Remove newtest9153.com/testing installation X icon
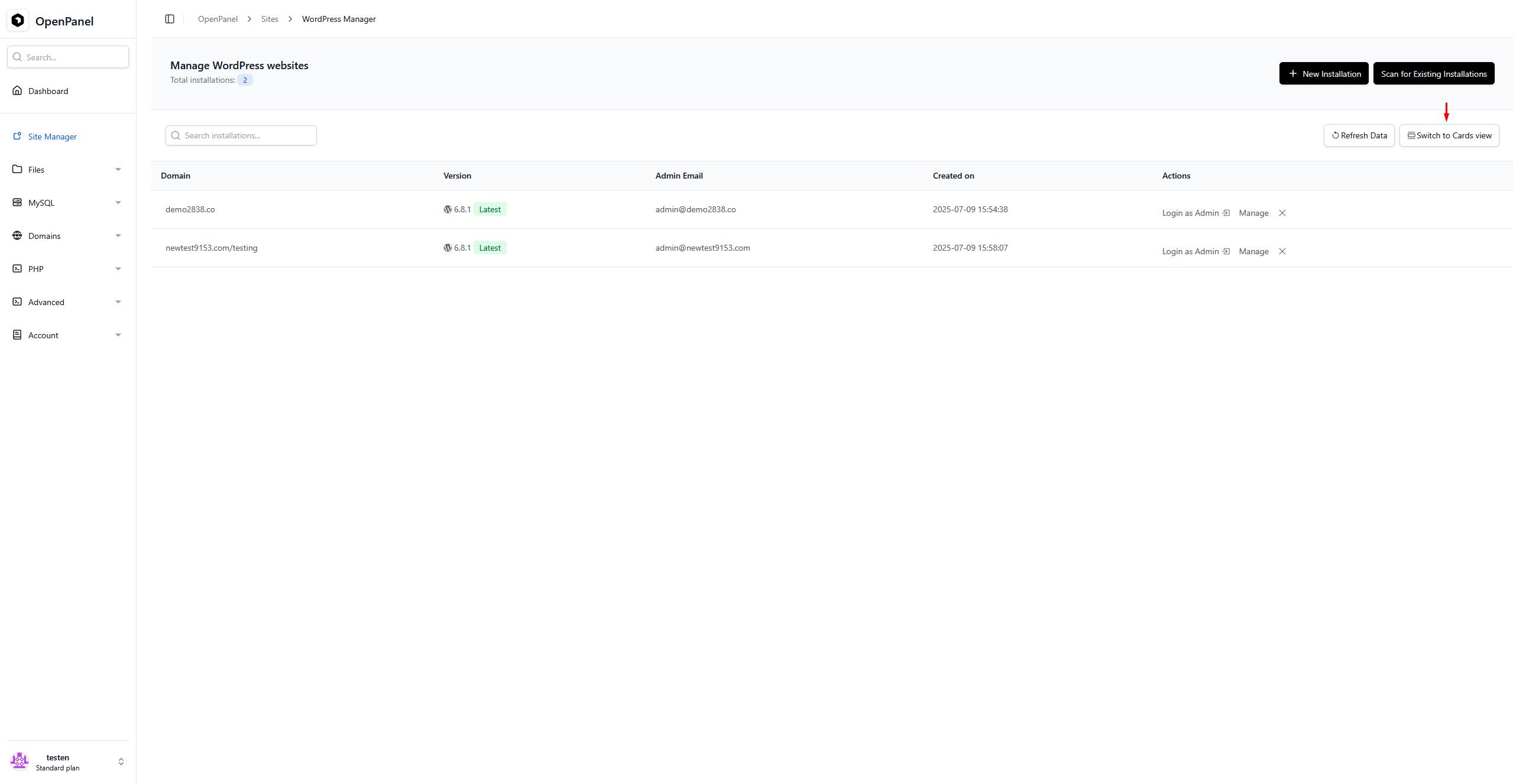 pos(1282,251)
